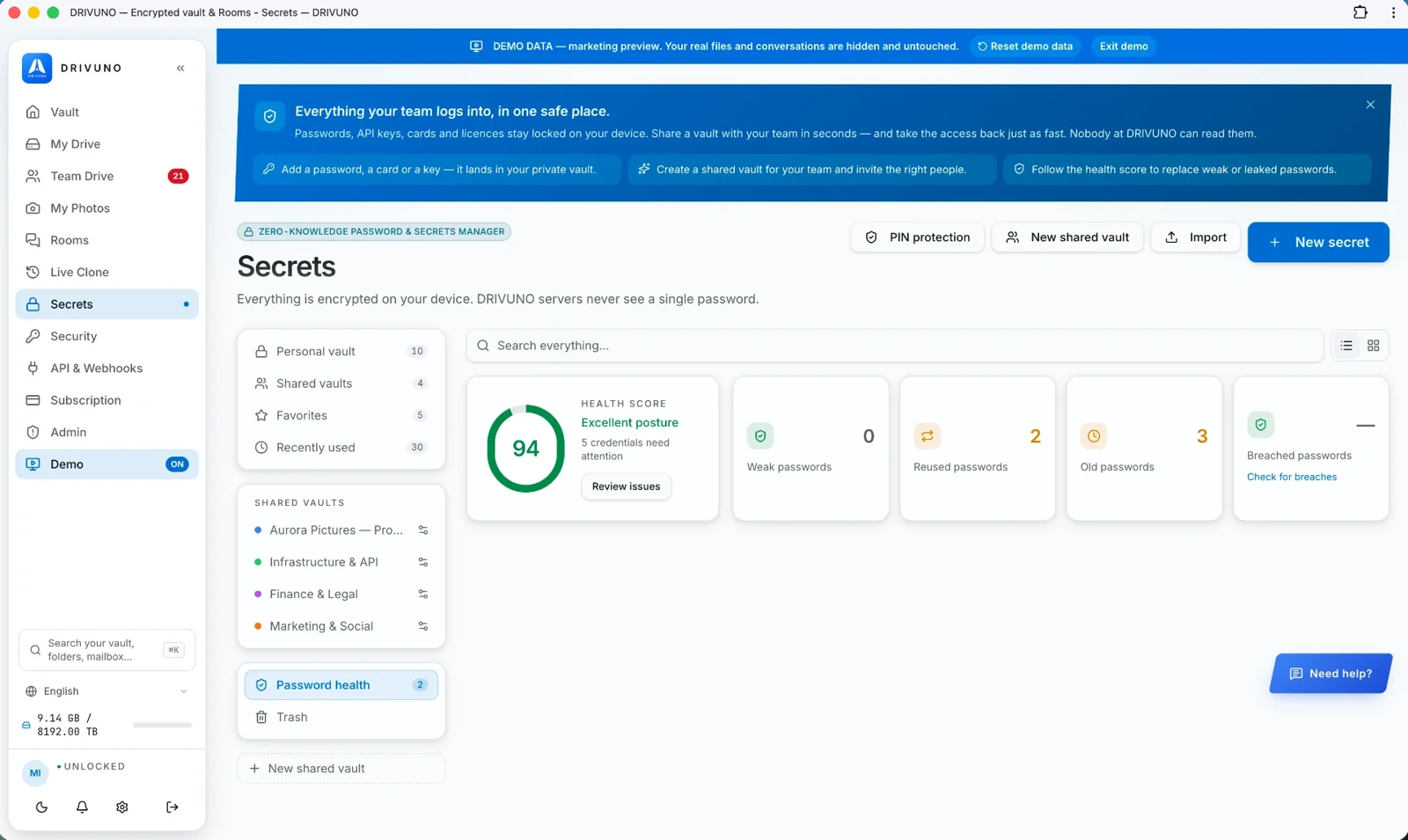Viewport: 1408px width, 840px height.
Task: Click the Breached passwords shield icon
Action: coord(1260,425)
